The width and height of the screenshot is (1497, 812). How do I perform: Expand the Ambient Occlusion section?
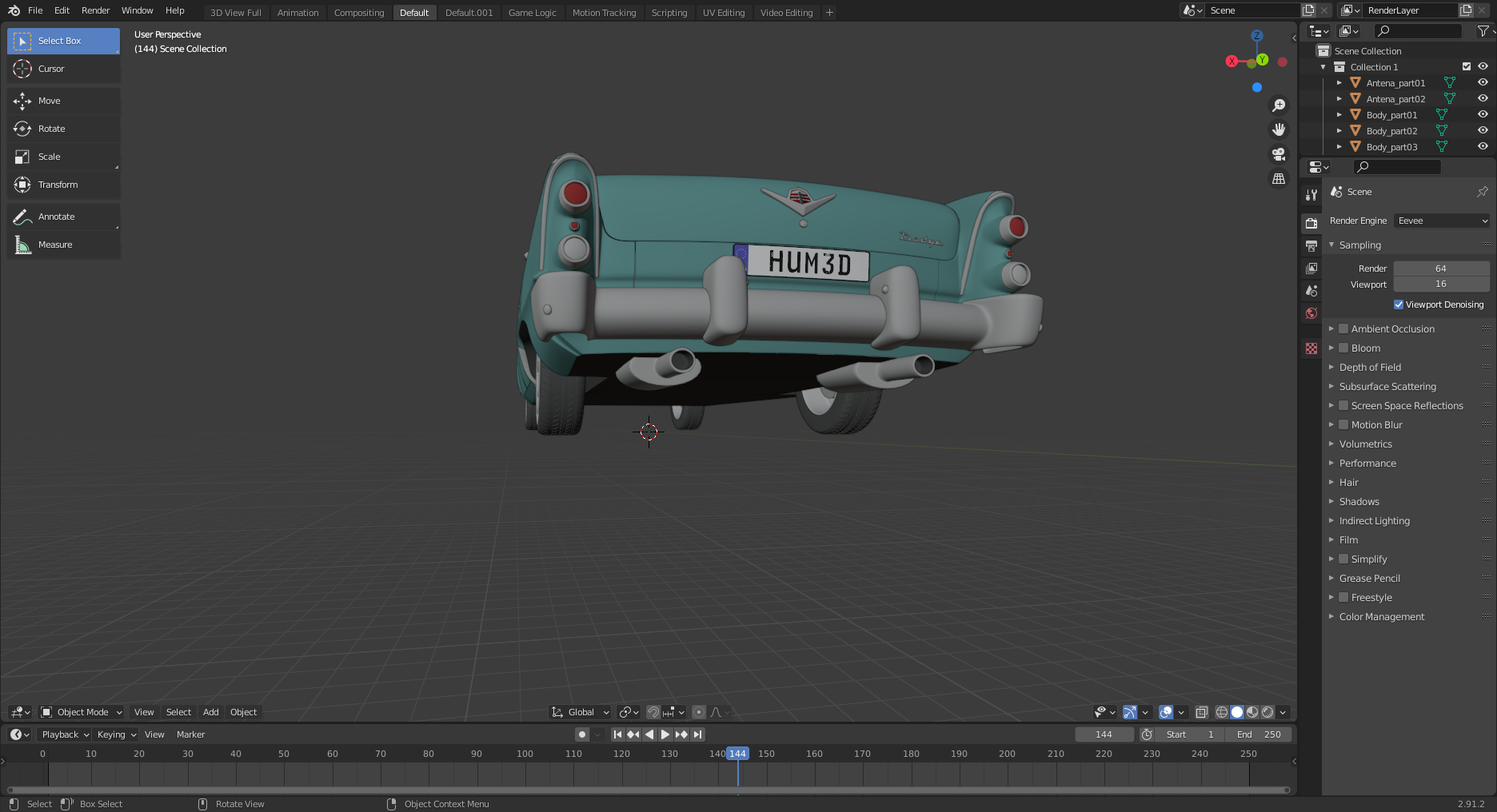(x=1331, y=328)
